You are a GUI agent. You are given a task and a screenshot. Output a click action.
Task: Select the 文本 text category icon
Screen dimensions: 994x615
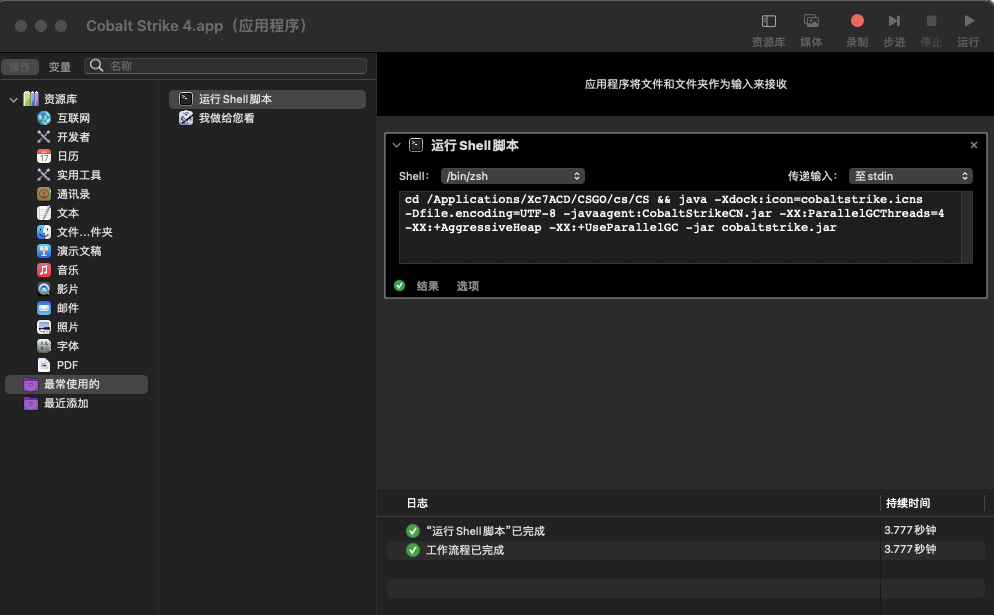coord(44,213)
